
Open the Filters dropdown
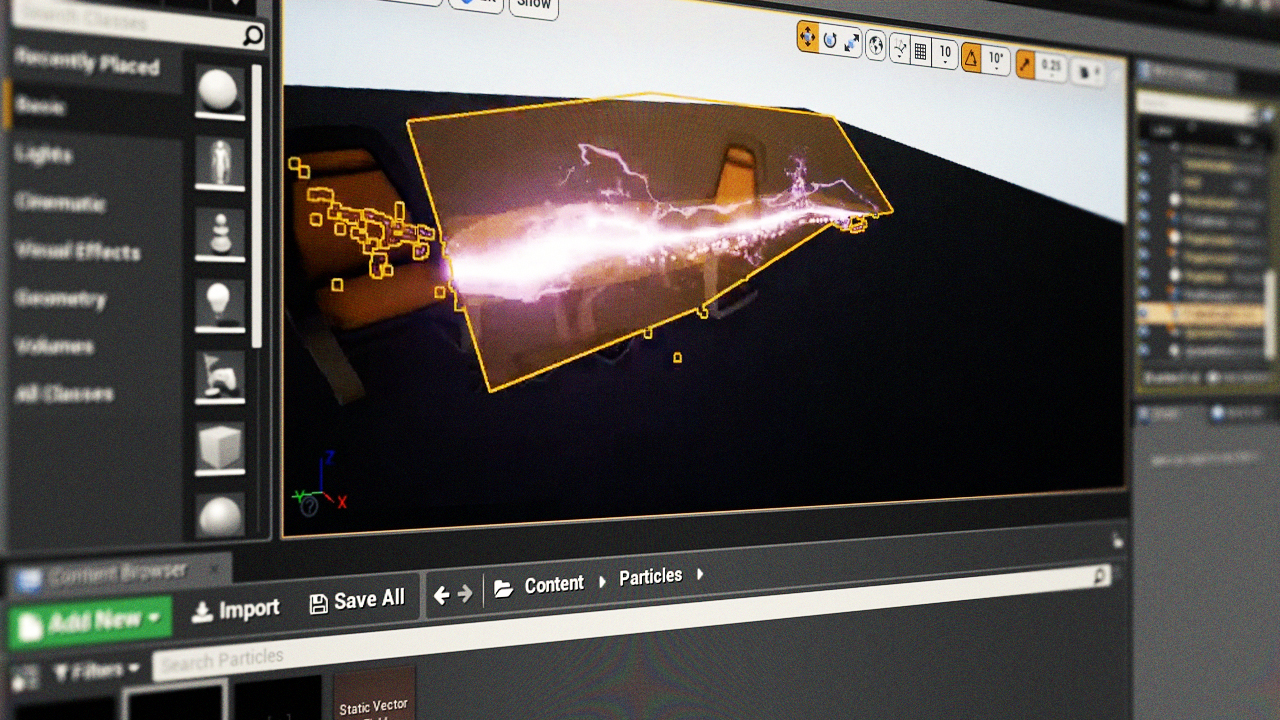click(95, 671)
